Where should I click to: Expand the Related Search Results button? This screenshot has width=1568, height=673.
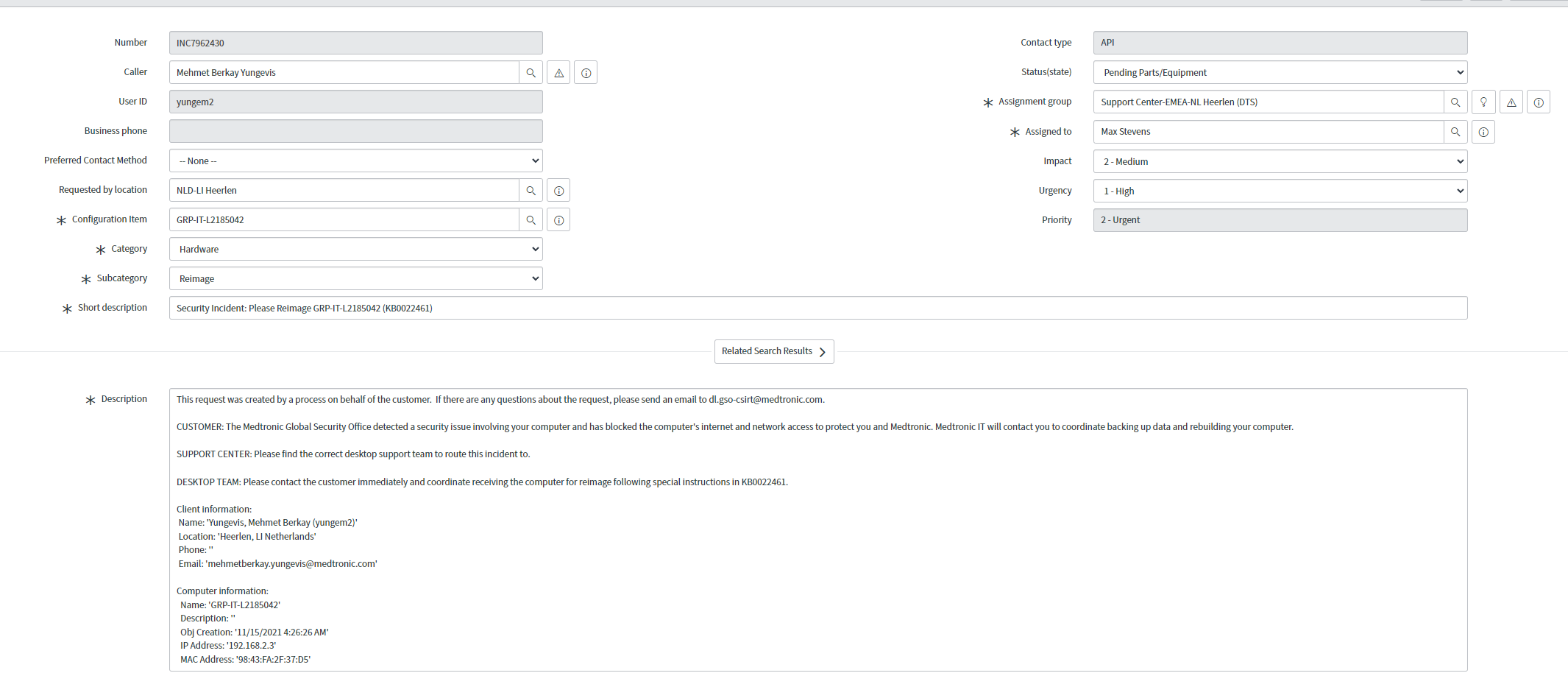[773, 351]
